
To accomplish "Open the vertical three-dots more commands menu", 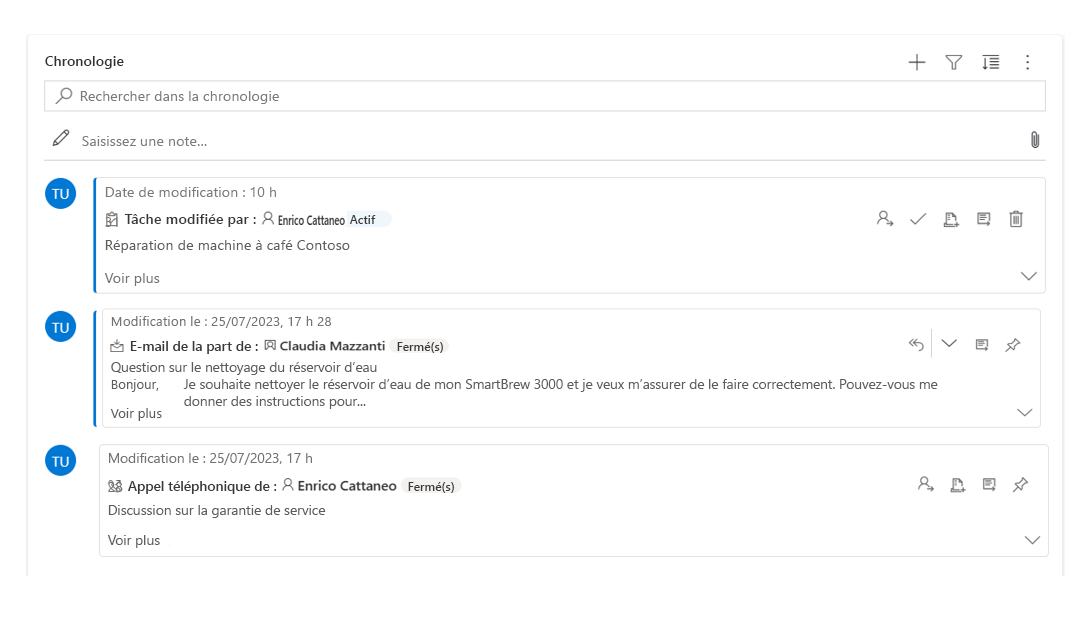I will (1027, 63).
